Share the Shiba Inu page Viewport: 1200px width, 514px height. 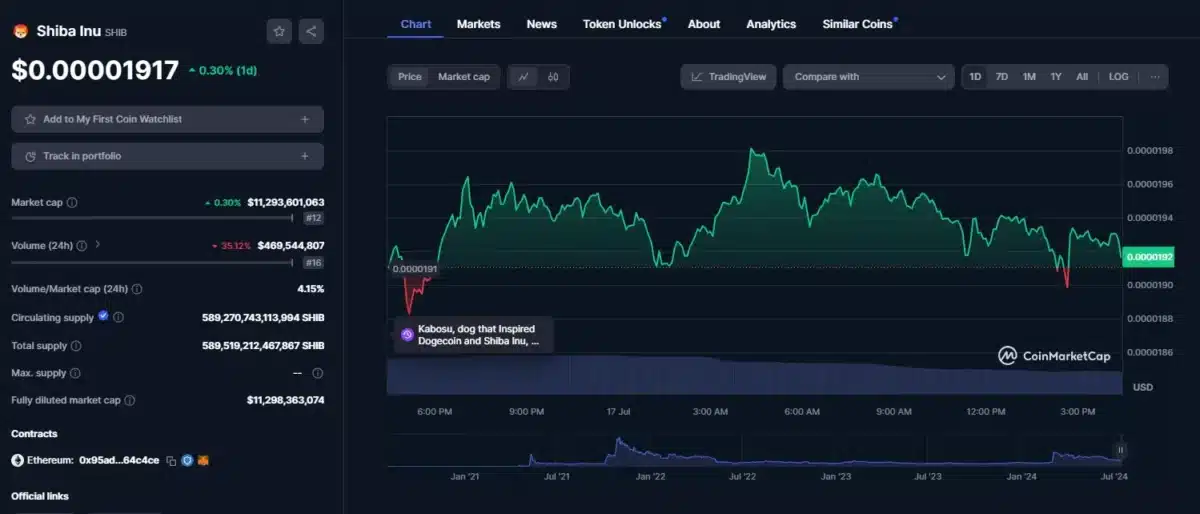tap(311, 31)
